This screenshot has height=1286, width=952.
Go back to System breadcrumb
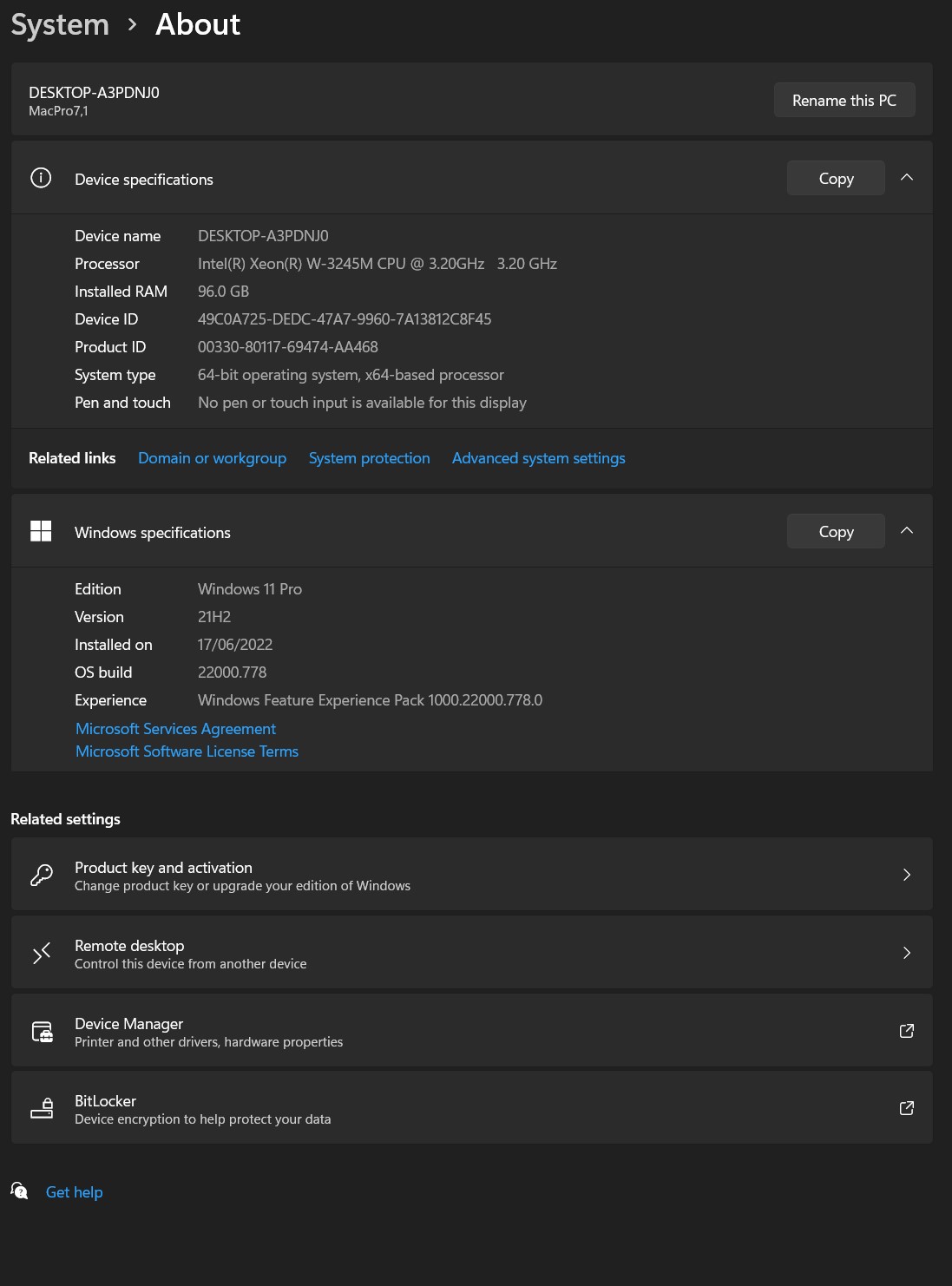[60, 24]
